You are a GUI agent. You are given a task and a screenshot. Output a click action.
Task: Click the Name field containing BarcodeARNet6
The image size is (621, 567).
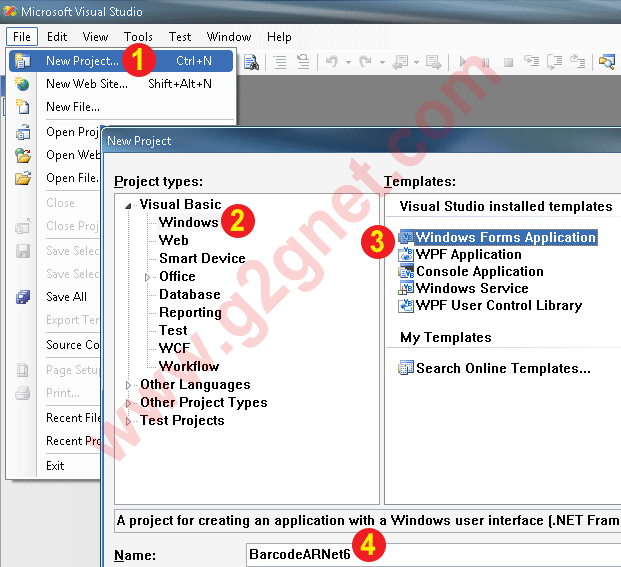point(433,555)
